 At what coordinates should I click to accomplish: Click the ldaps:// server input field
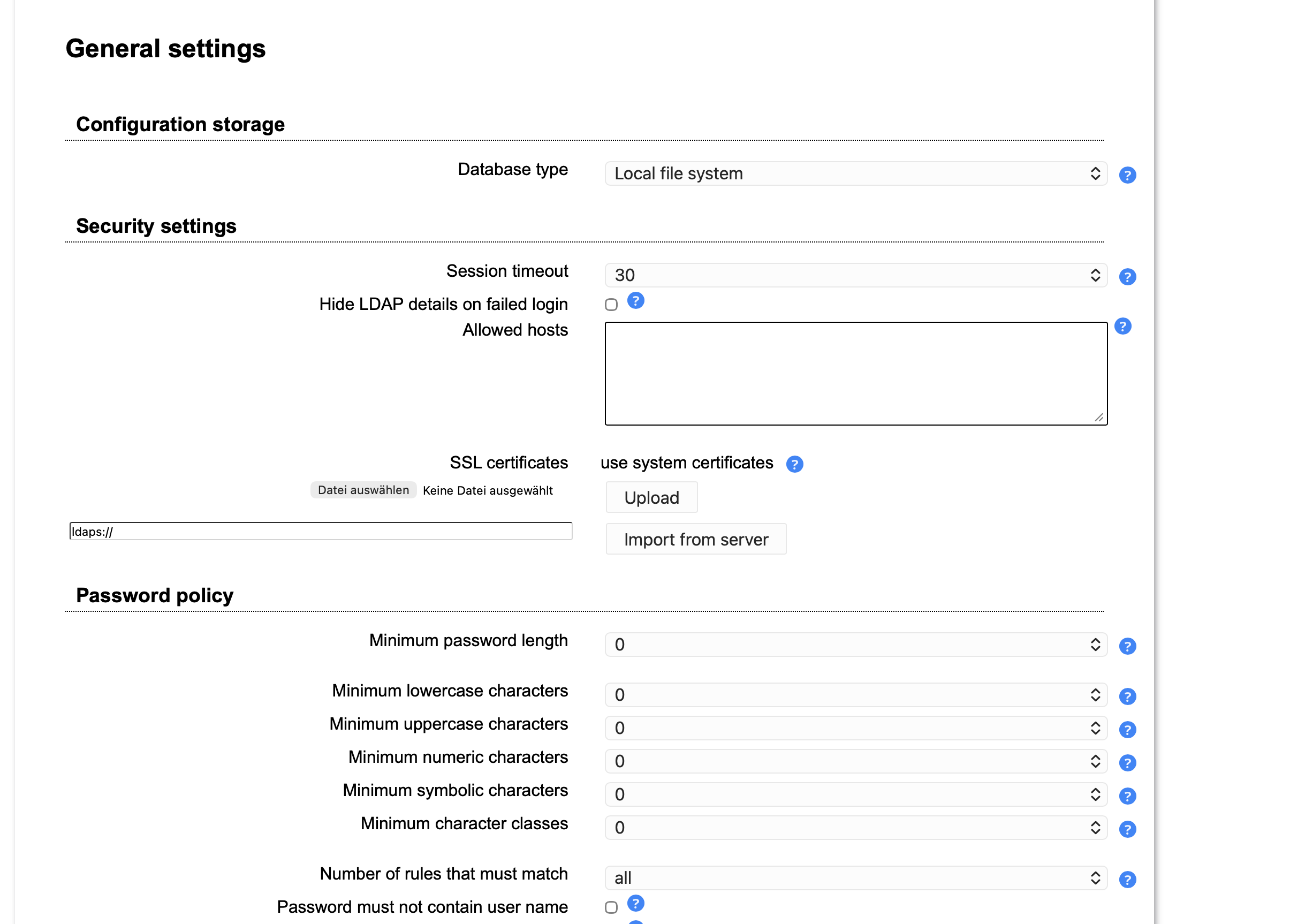[x=320, y=532]
